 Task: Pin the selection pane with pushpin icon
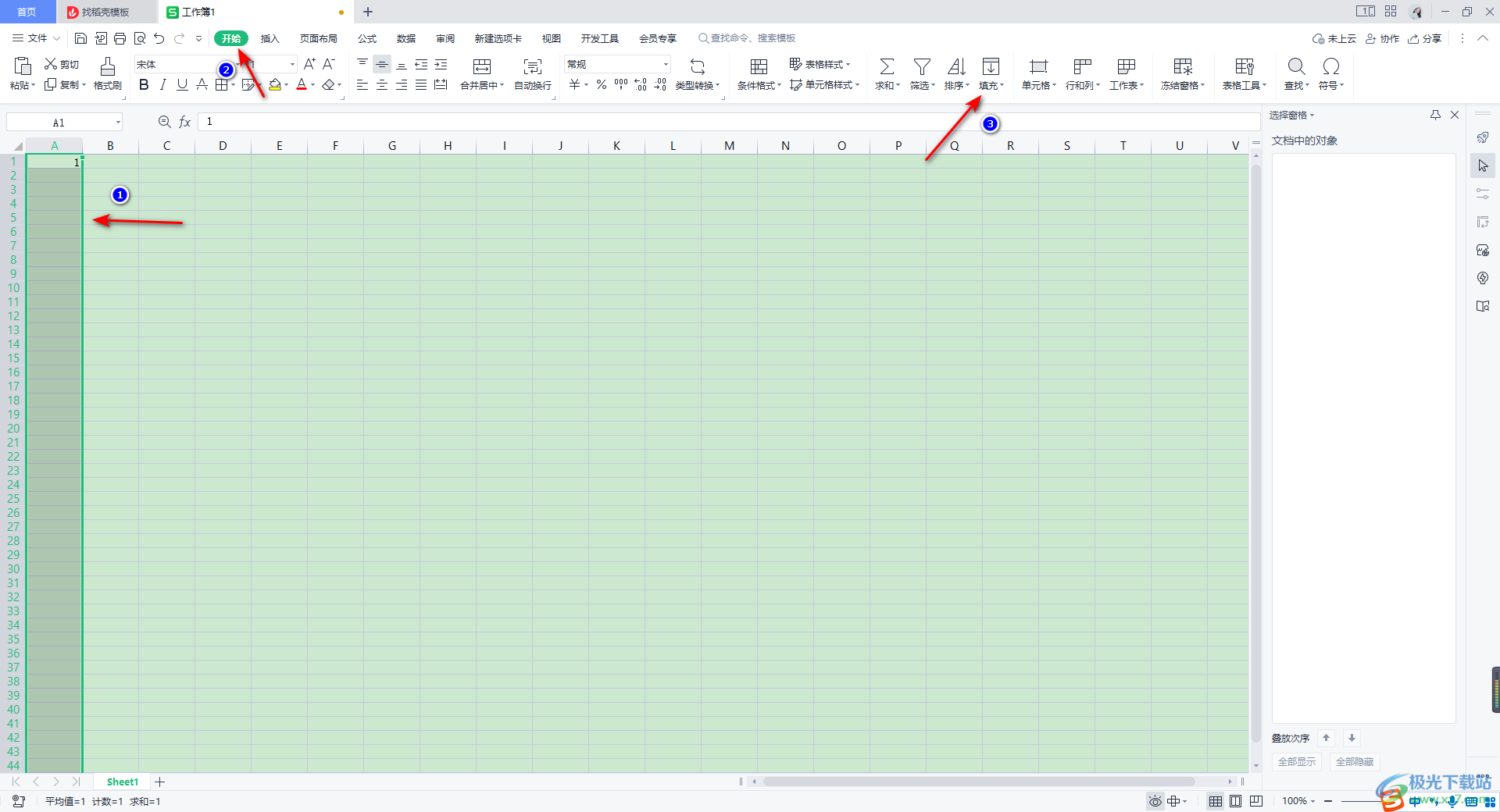pos(1435,115)
